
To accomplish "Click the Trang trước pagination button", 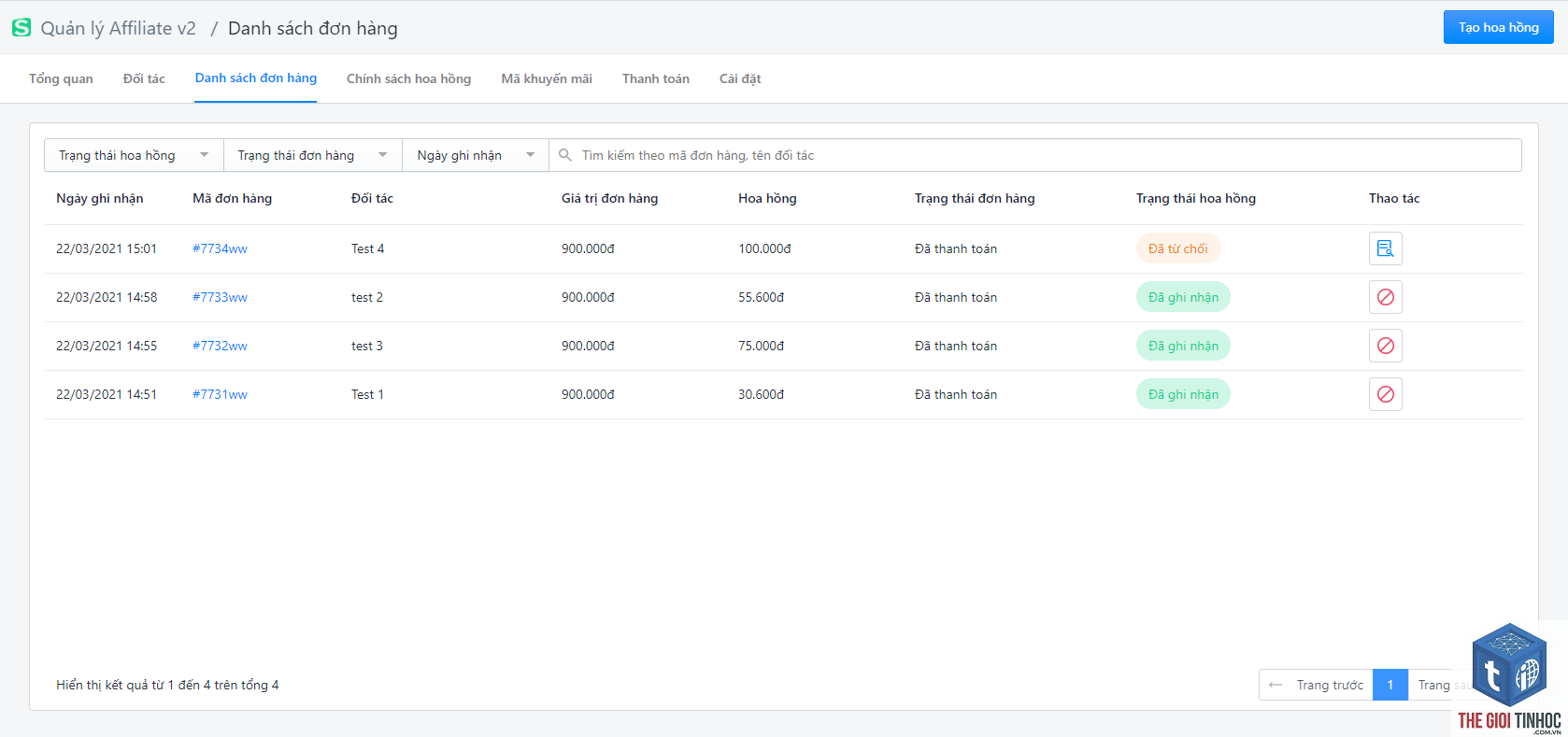I will pos(1316,685).
